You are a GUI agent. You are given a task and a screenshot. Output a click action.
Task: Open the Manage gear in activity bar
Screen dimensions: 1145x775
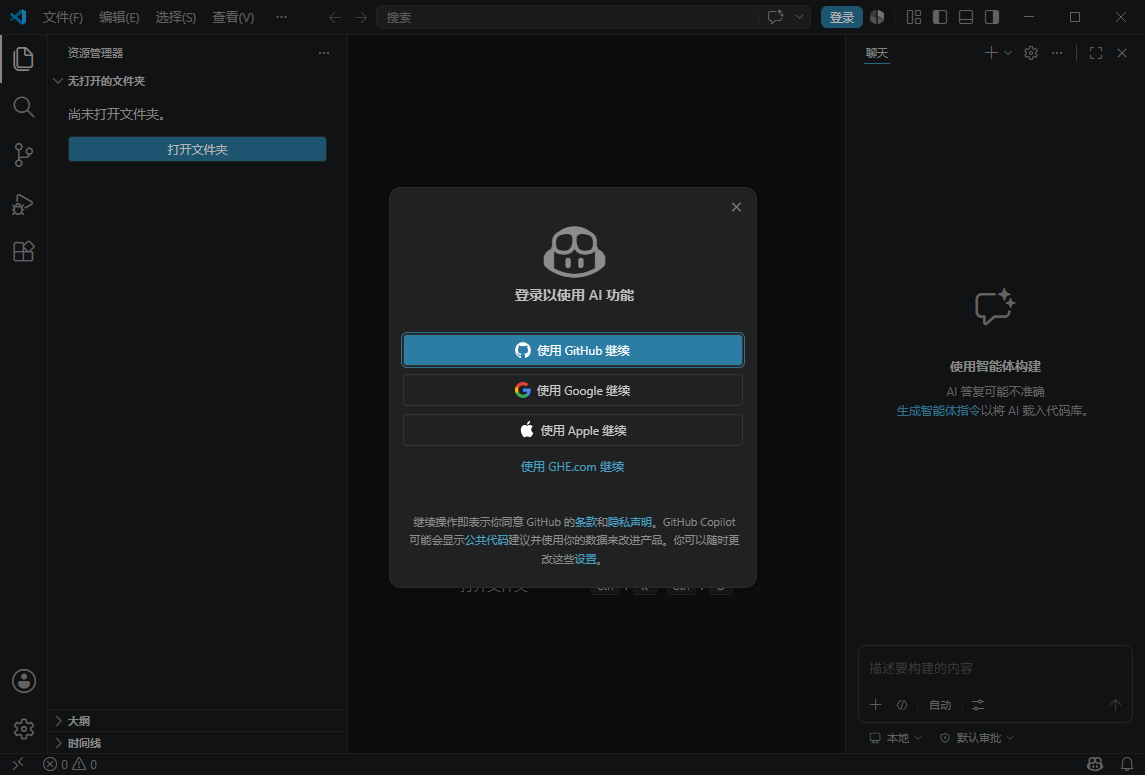click(x=23, y=728)
